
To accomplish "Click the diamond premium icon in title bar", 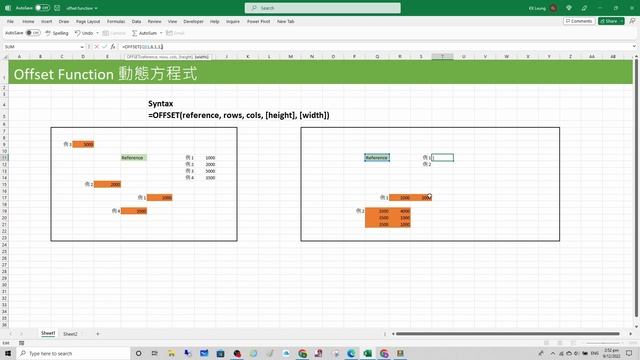I will pos(569,8).
